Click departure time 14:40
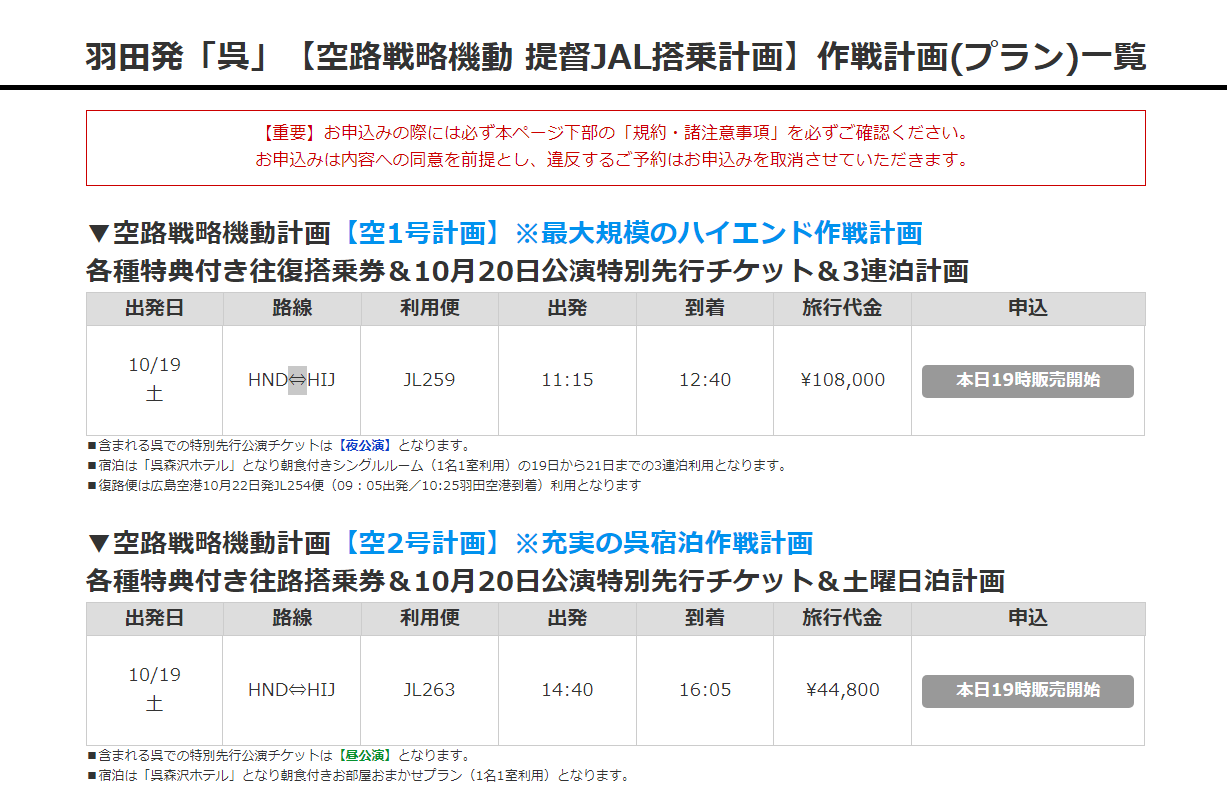The image size is (1227, 804). point(567,690)
